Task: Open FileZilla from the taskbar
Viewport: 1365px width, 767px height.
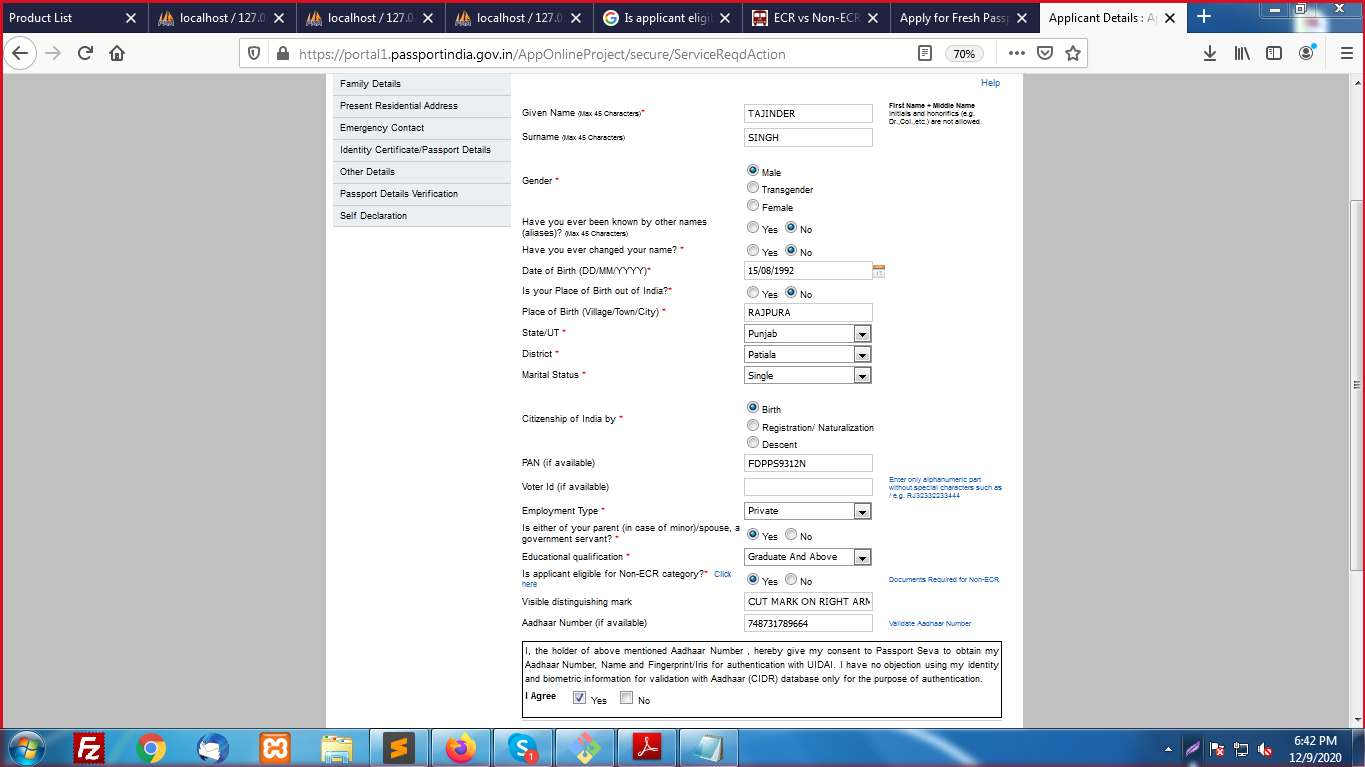Action: [90, 747]
